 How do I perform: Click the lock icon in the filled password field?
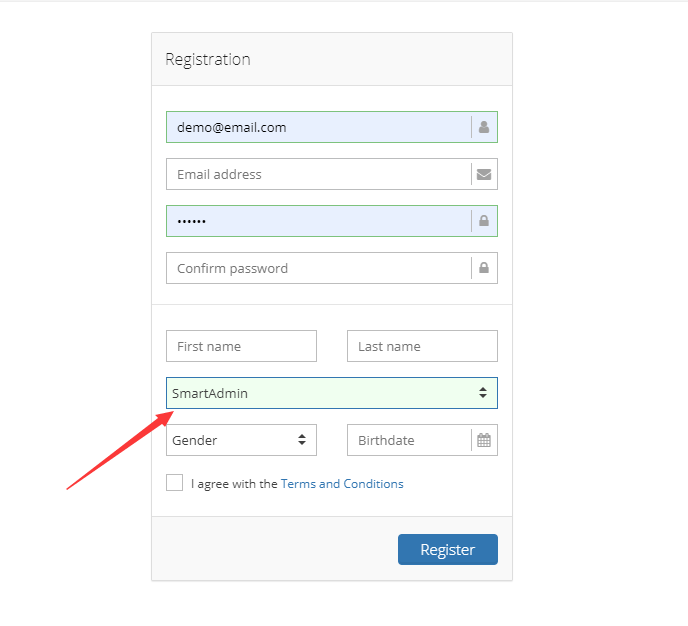tap(484, 221)
